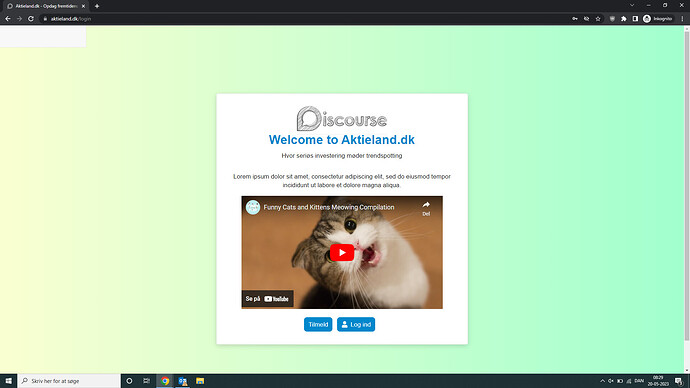The image size is (690, 388).
Task: Click the DAN language indicator
Action: point(639,381)
